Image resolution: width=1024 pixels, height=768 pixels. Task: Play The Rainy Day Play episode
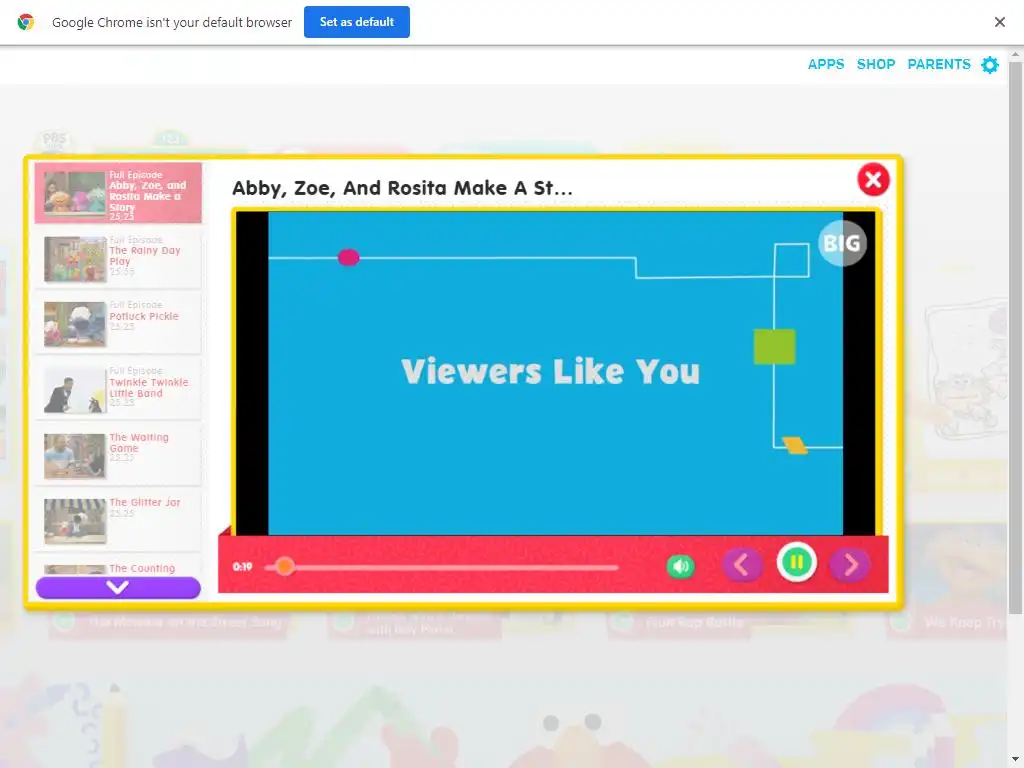coord(118,259)
